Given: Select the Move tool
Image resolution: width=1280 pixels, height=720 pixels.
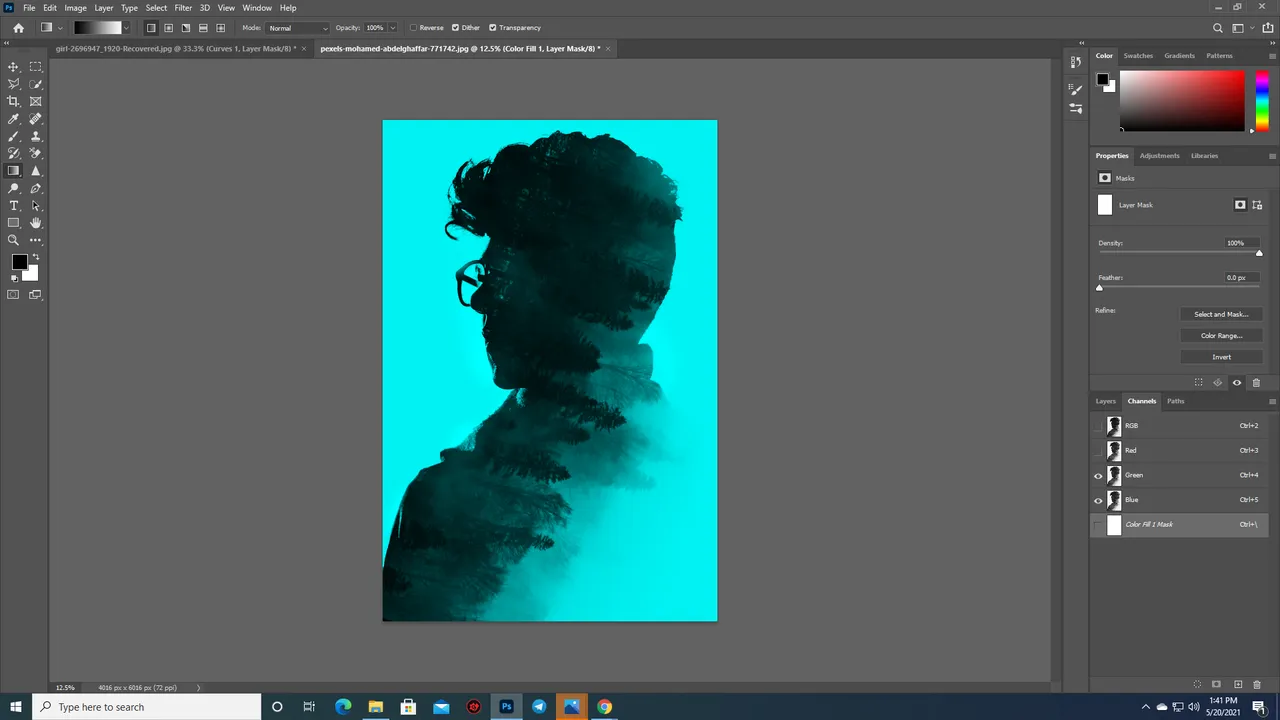Looking at the screenshot, I should [x=13, y=67].
